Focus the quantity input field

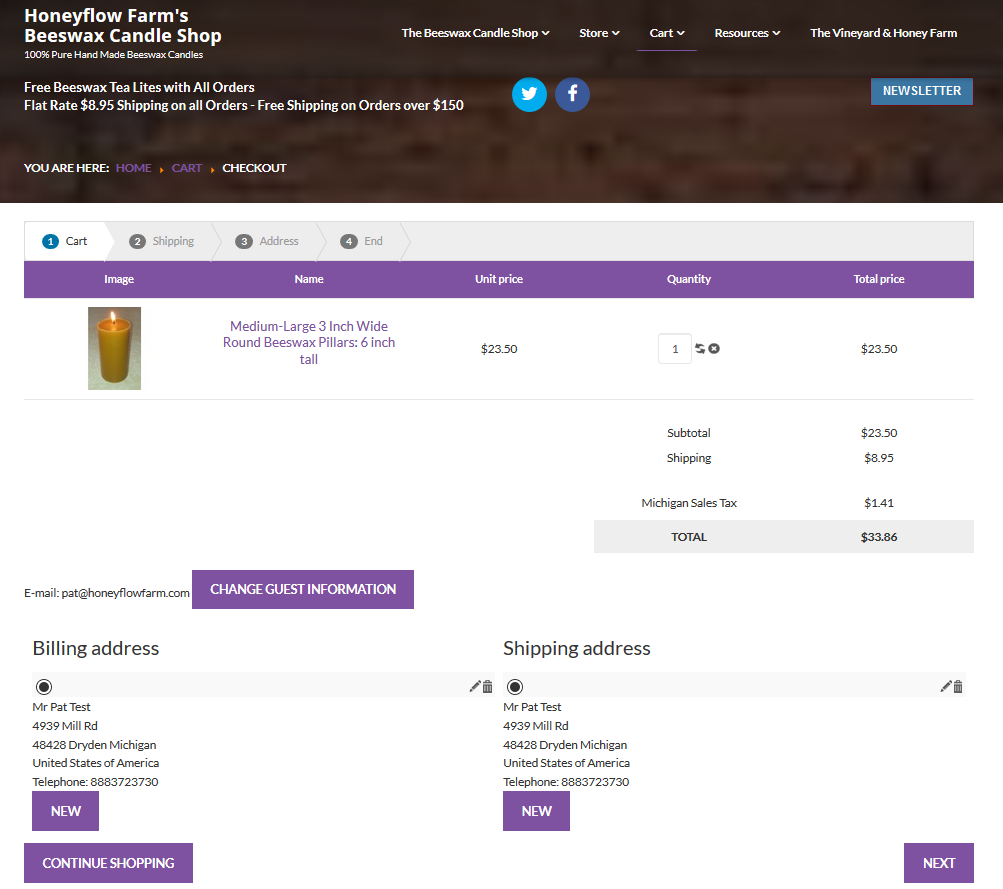click(x=675, y=349)
